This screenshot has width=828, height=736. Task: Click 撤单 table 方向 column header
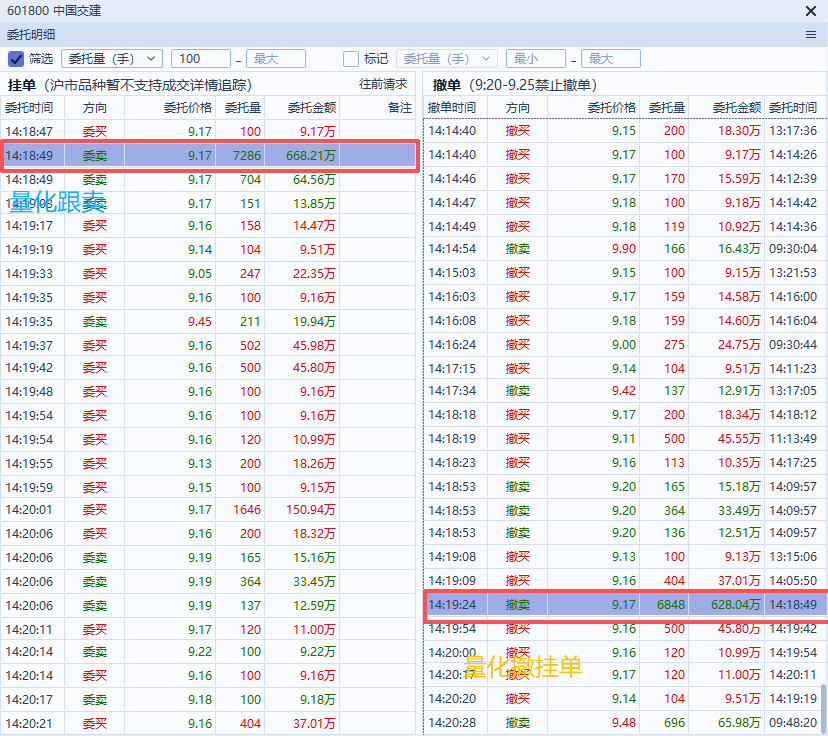tap(518, 108)
